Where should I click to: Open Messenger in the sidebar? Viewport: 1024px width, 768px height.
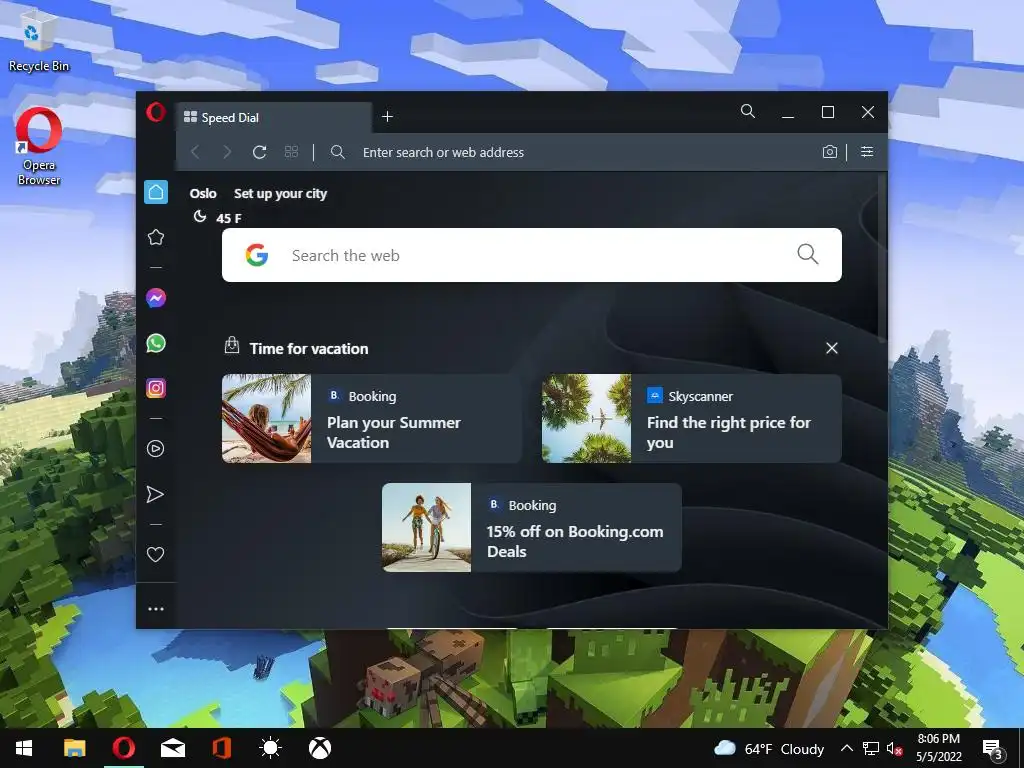coord(155,298)
